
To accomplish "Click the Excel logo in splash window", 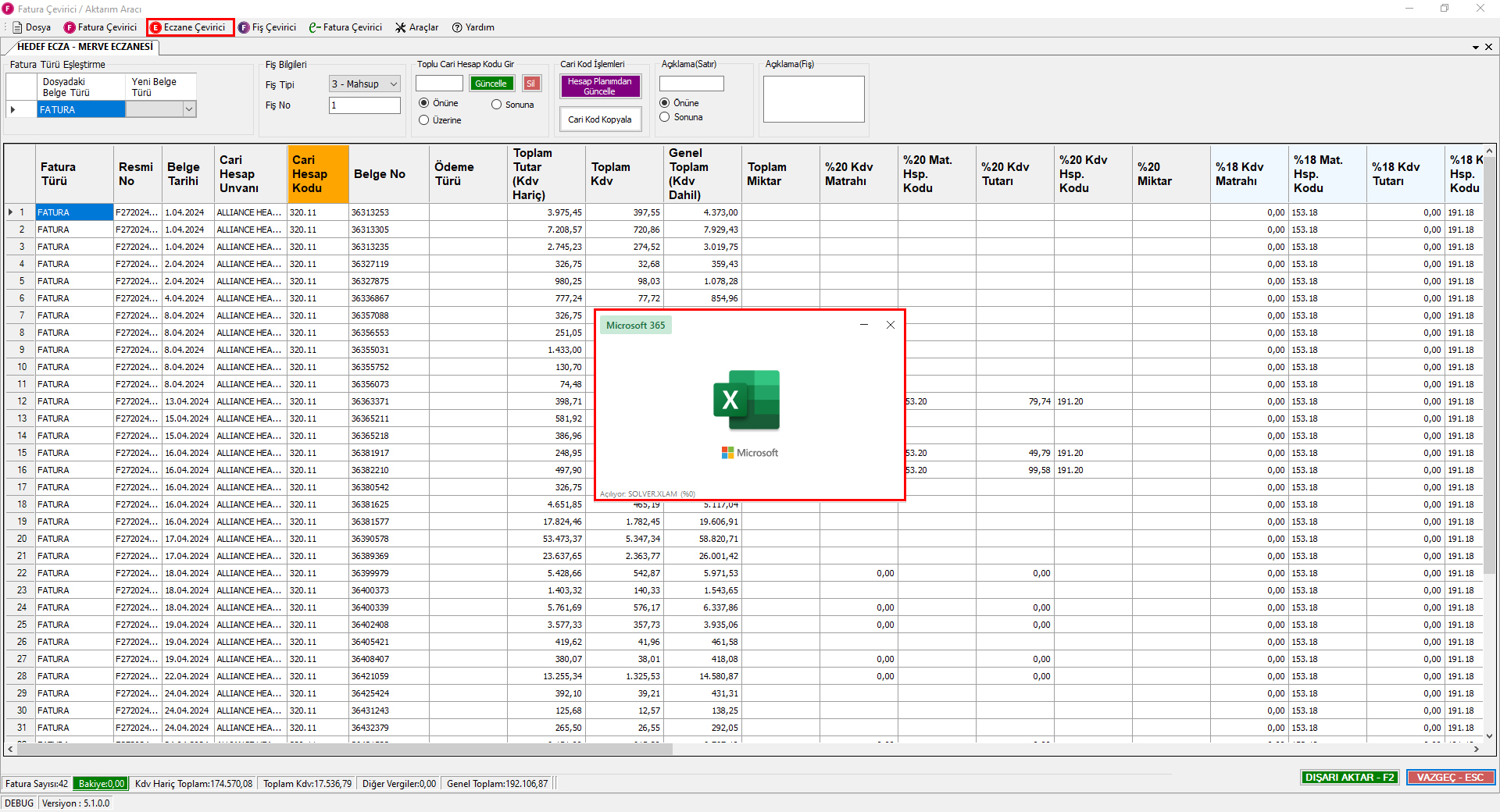I will 747,400.
